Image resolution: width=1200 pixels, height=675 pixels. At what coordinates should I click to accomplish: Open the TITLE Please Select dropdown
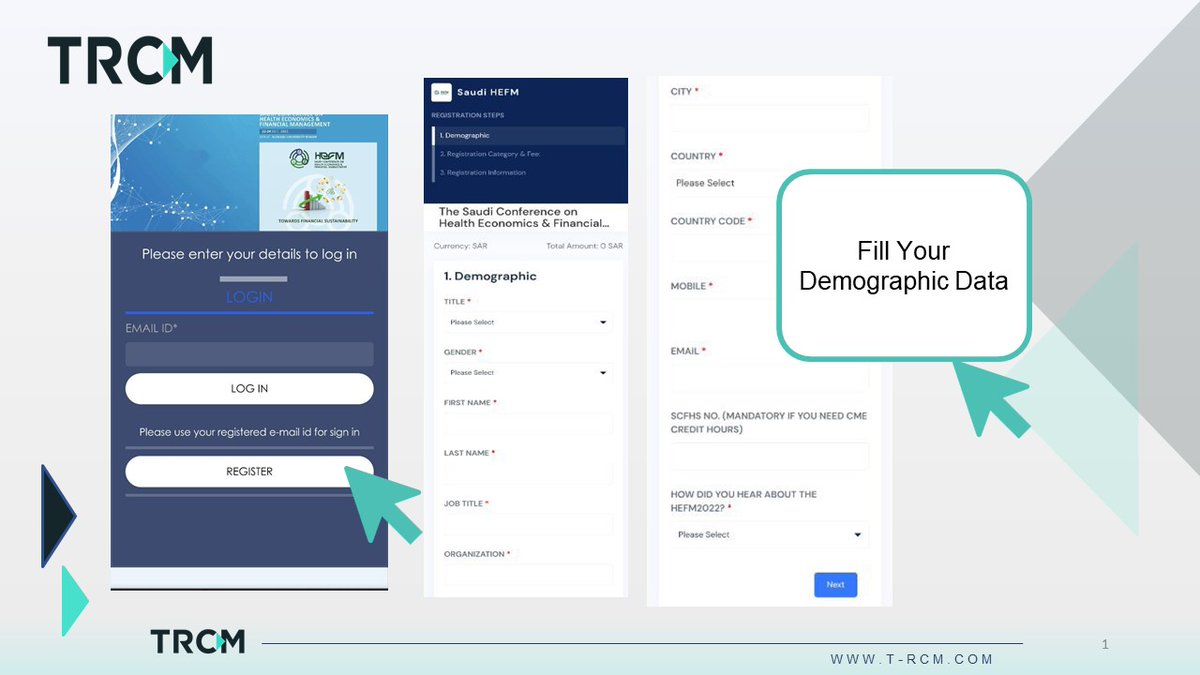pos(528,322)
